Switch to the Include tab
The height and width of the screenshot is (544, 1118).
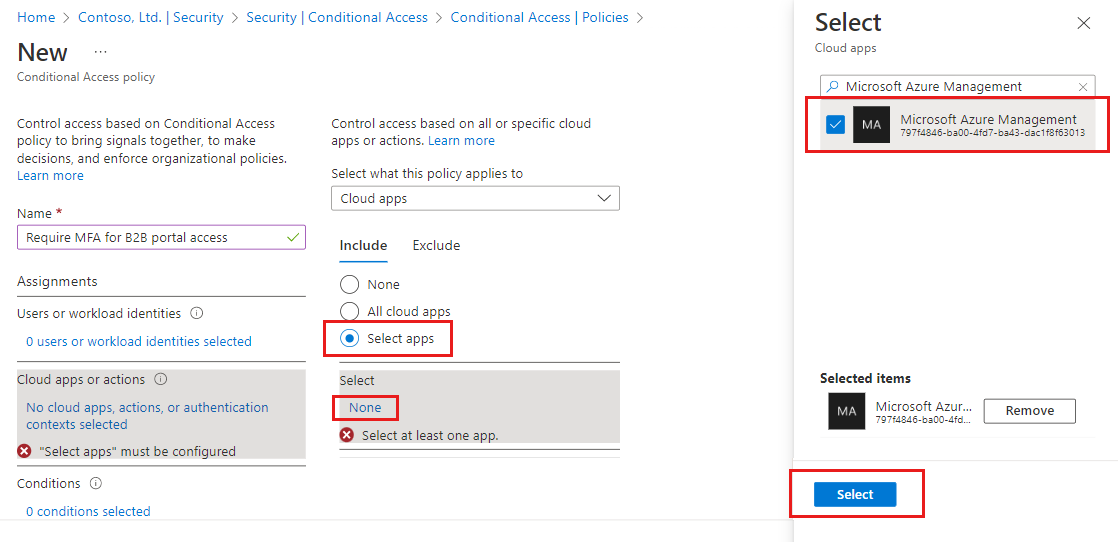363,246
